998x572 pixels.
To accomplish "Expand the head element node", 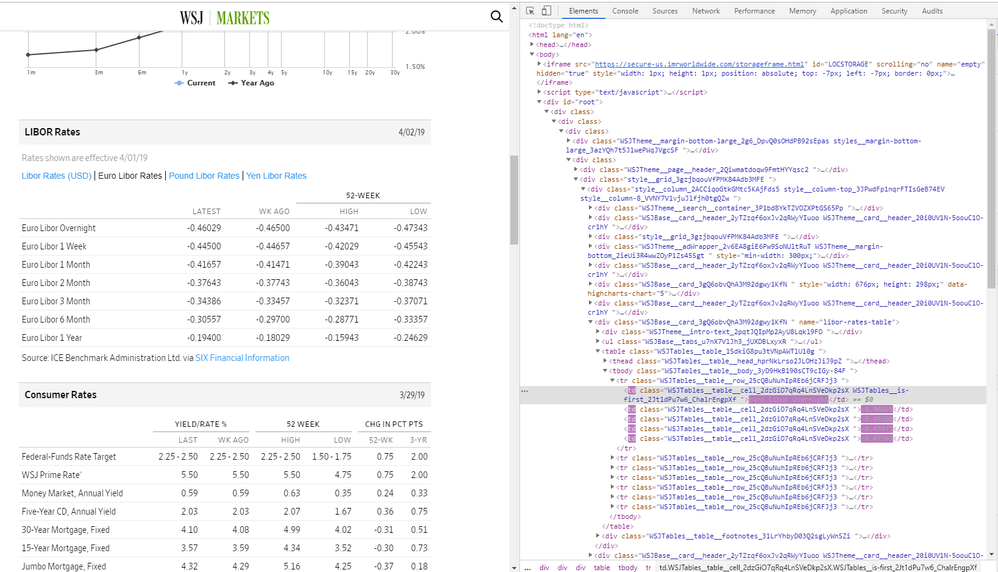I will 532,45.
